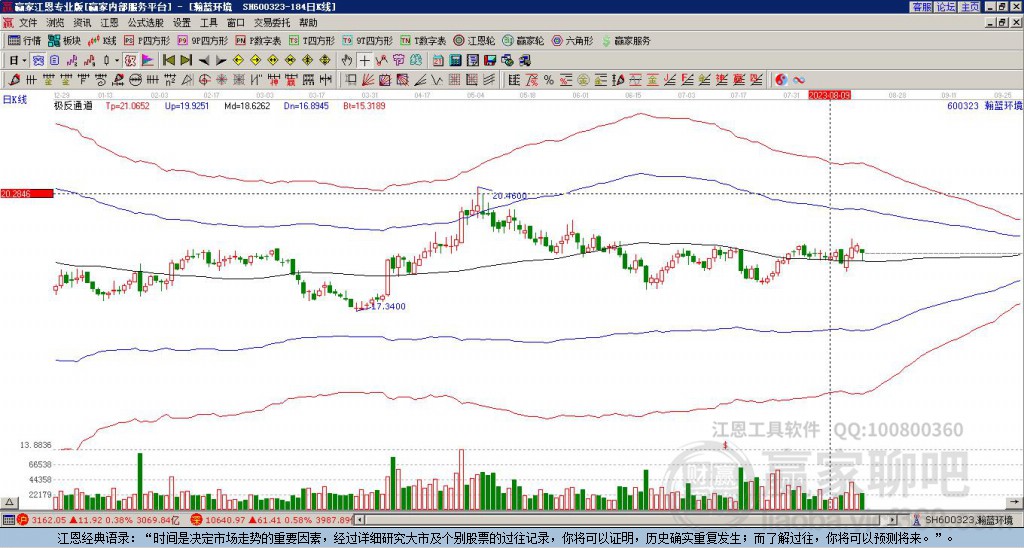The width and height of the screenshot is (1024, 548).
Task: Click the 极反通道 indicator label
Action: 72,105
